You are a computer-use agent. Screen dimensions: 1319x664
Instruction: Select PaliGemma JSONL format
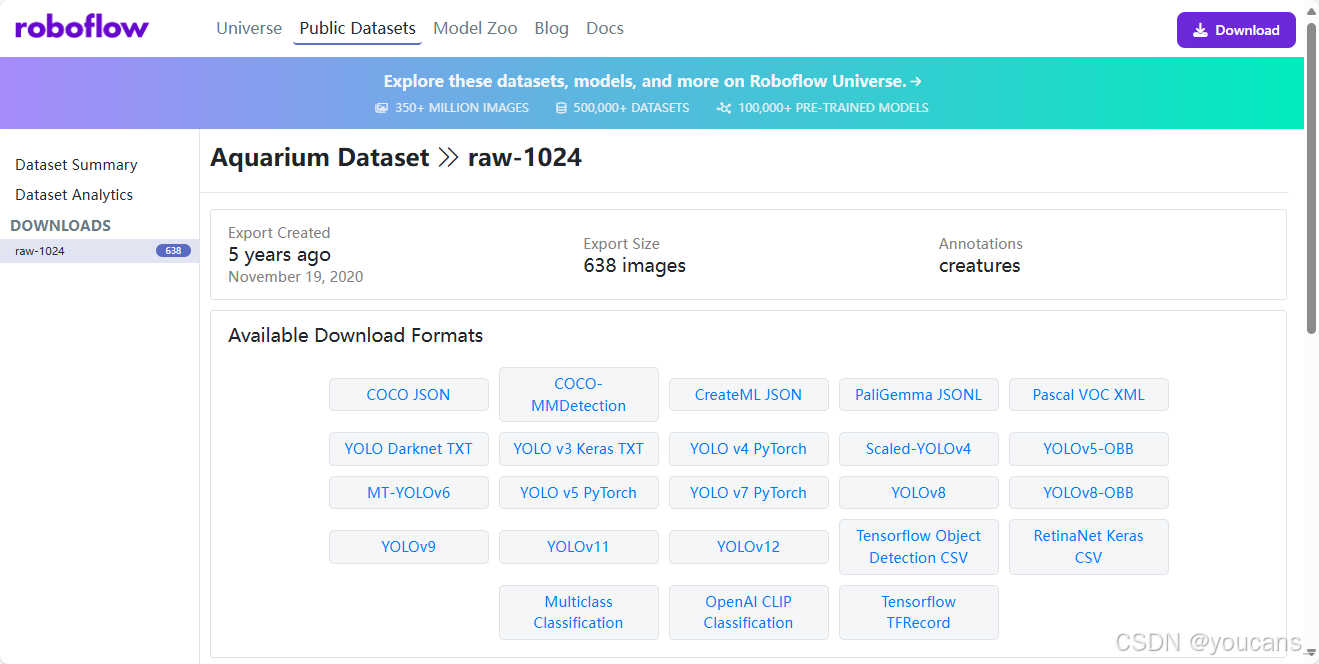919,394
